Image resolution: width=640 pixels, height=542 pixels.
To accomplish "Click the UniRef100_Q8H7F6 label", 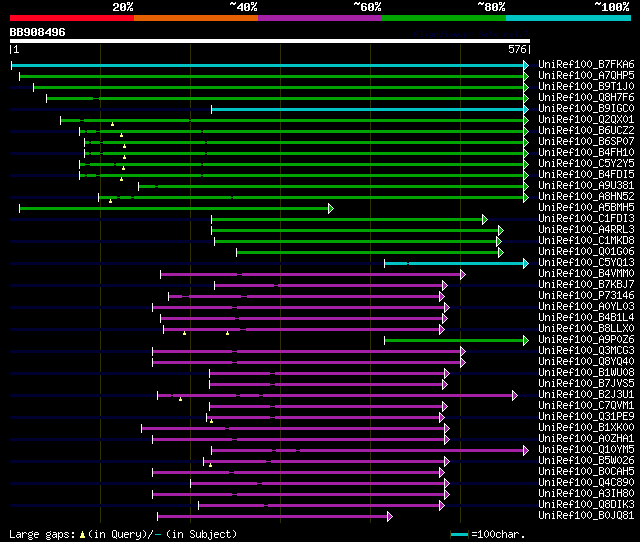I will pyautogui.click(x=586, y=98).
